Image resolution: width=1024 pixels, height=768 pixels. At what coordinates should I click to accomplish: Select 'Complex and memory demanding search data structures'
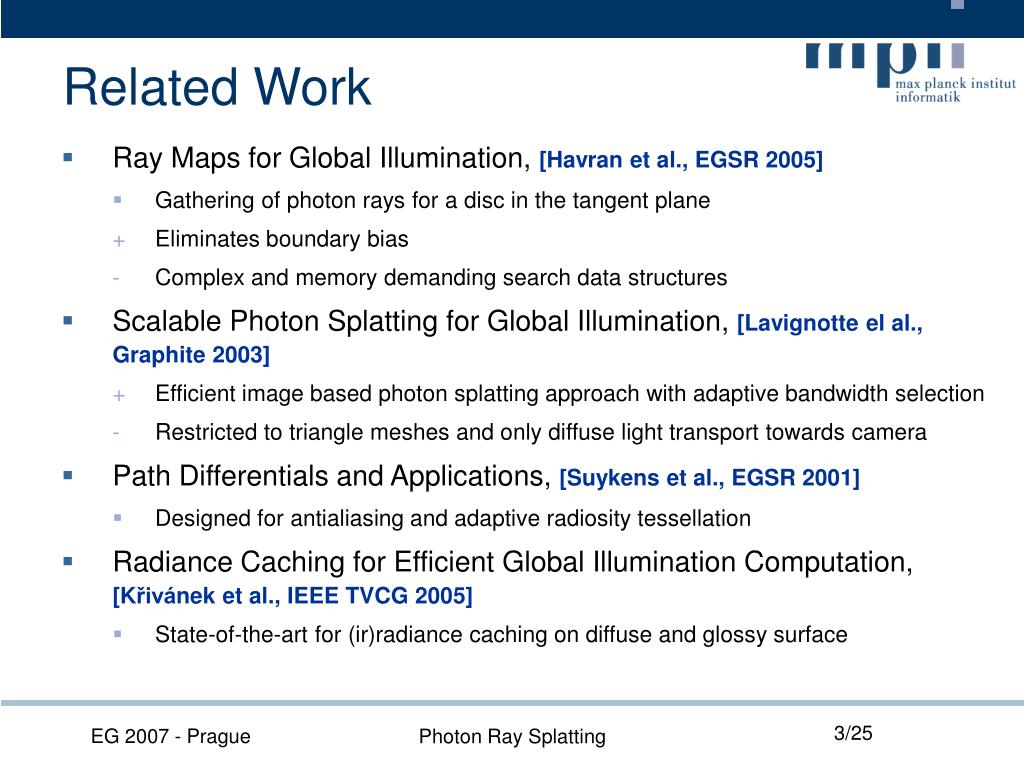click(441, 278)
